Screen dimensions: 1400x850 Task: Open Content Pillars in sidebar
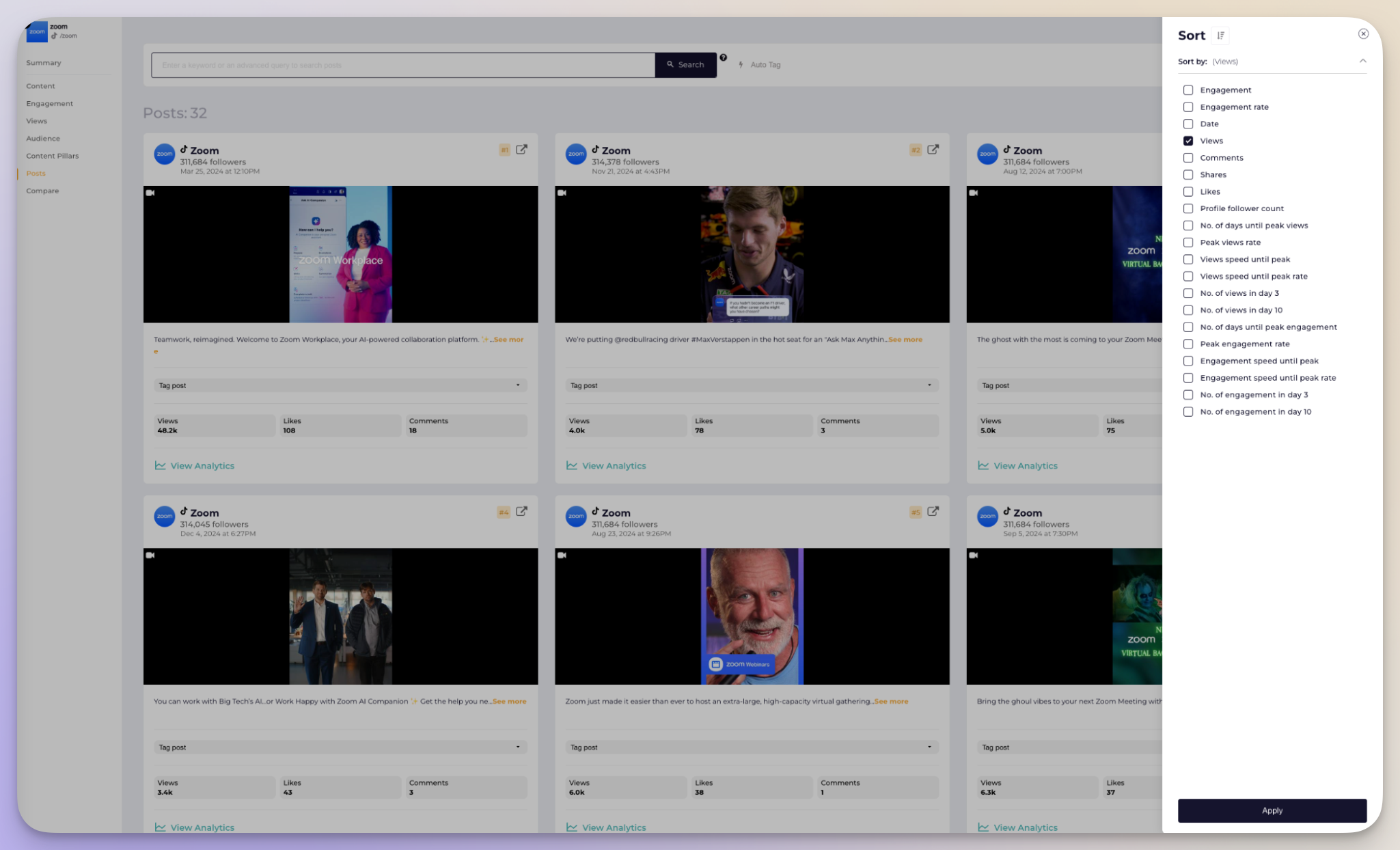52,156
